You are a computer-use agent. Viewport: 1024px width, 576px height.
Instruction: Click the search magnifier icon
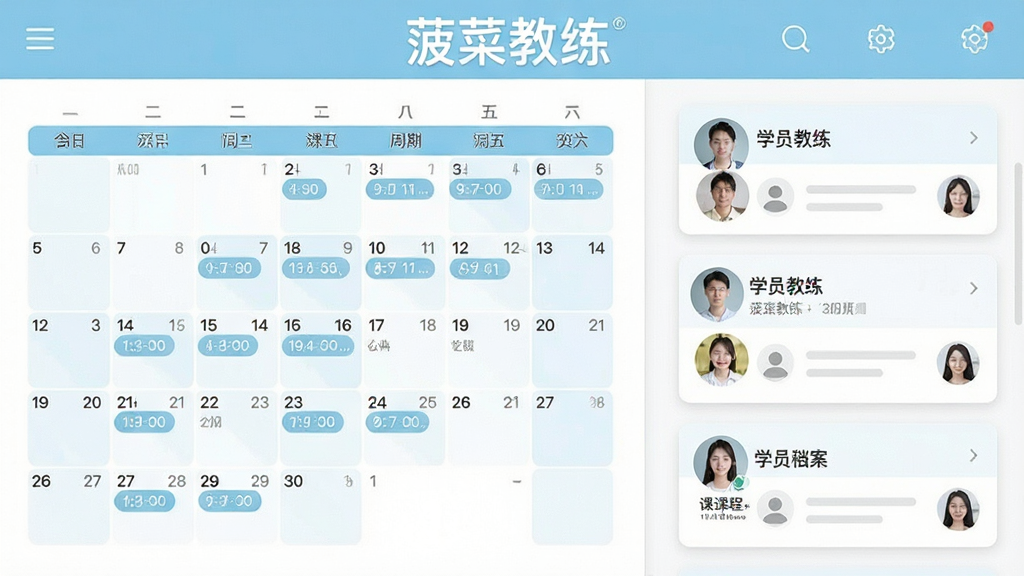[795, 39]
